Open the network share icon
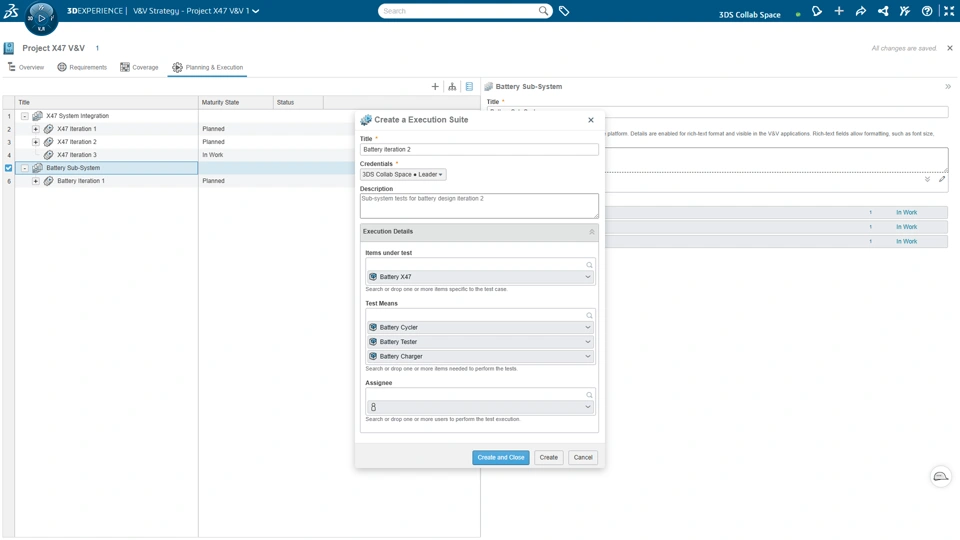The height and width of the screenshot is (540, 960). coord(883,11)
